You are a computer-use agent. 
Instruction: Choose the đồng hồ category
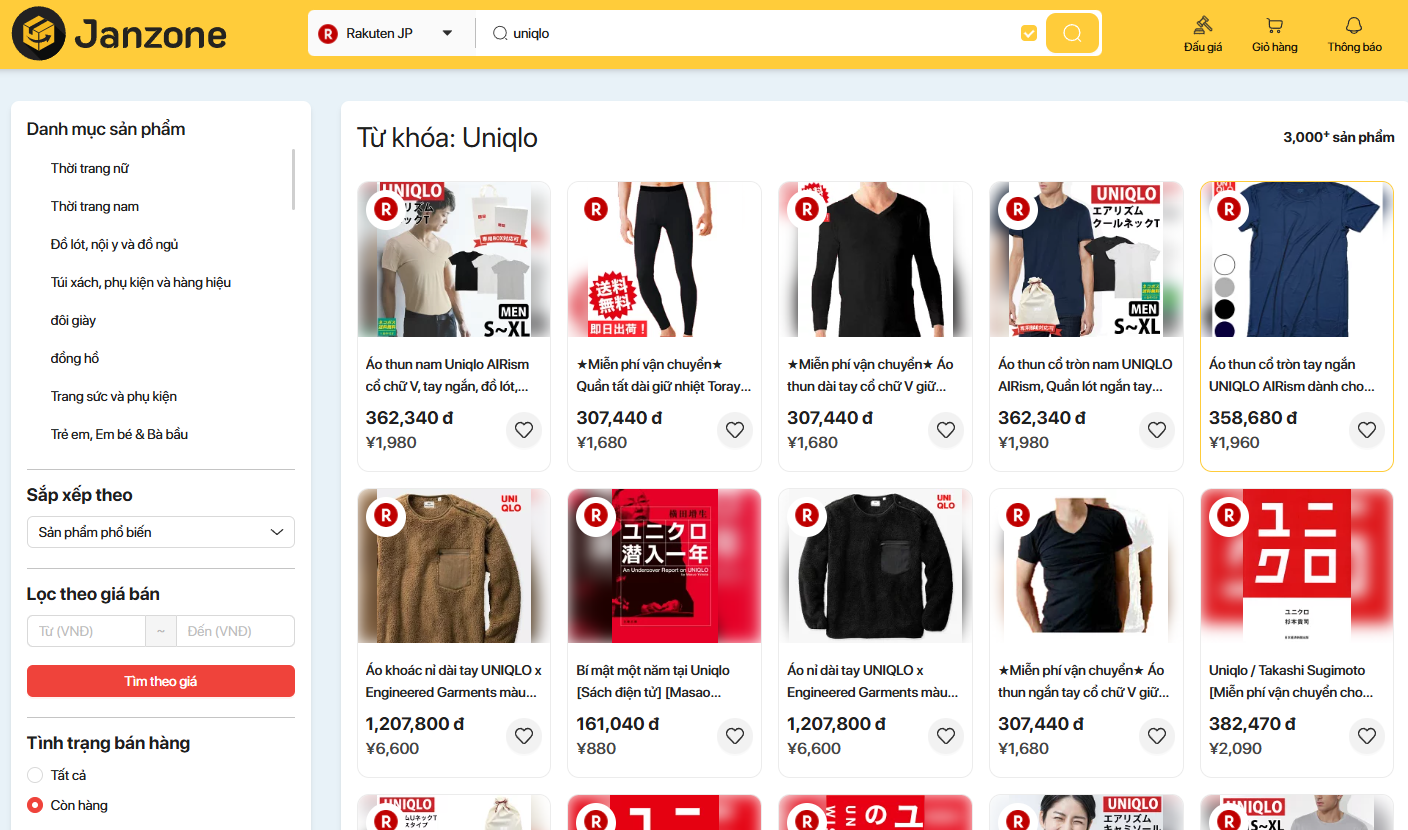75,358
